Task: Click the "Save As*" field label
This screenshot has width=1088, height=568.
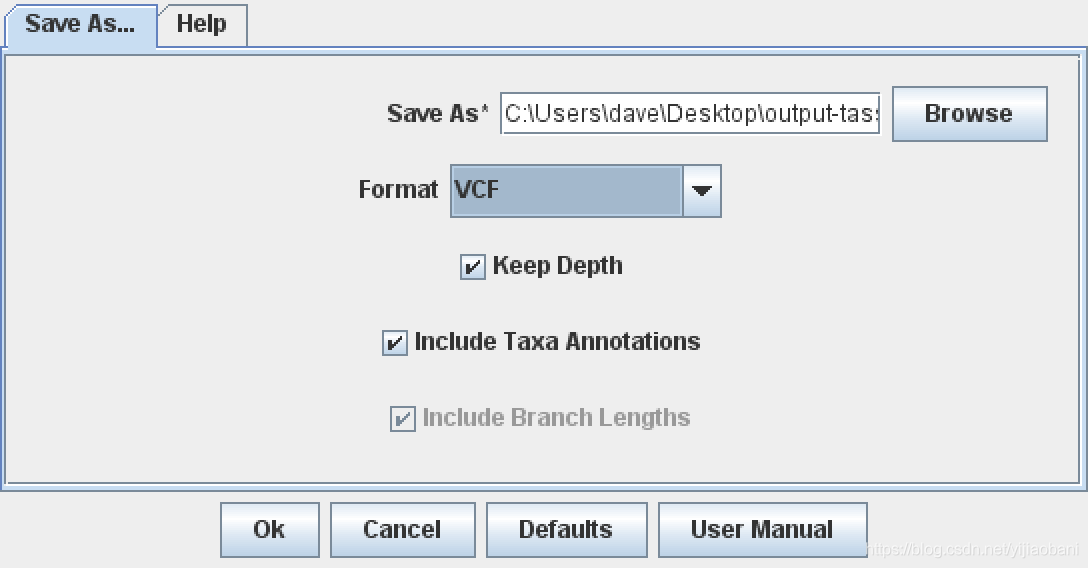Action: point(433,114)
